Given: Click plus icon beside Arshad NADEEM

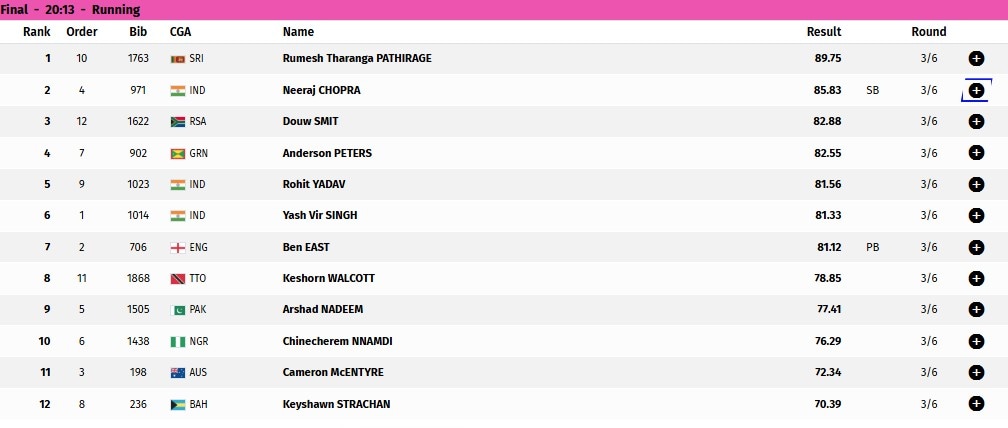Looking at the screenshot, I should pos(976,310).
